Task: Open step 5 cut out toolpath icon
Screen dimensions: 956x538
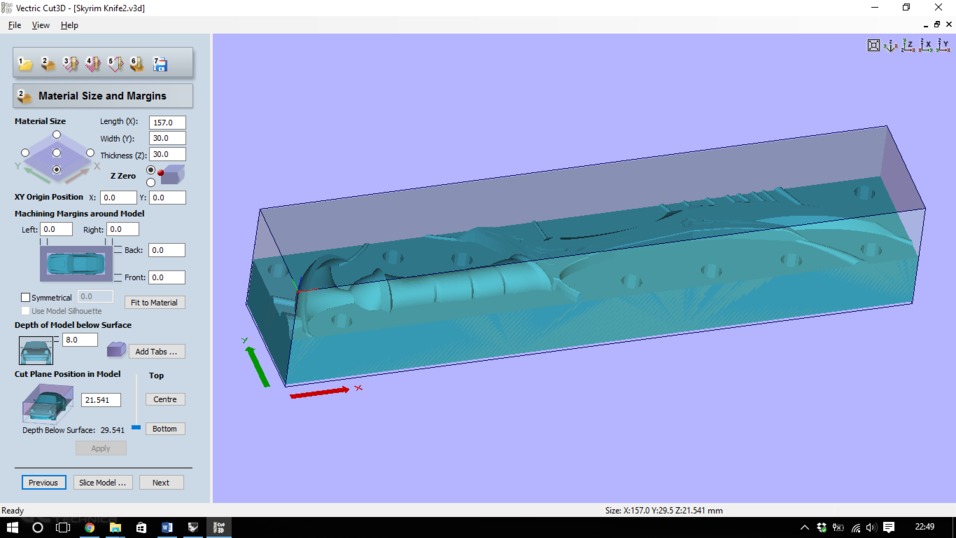Action: click(115, 63)
